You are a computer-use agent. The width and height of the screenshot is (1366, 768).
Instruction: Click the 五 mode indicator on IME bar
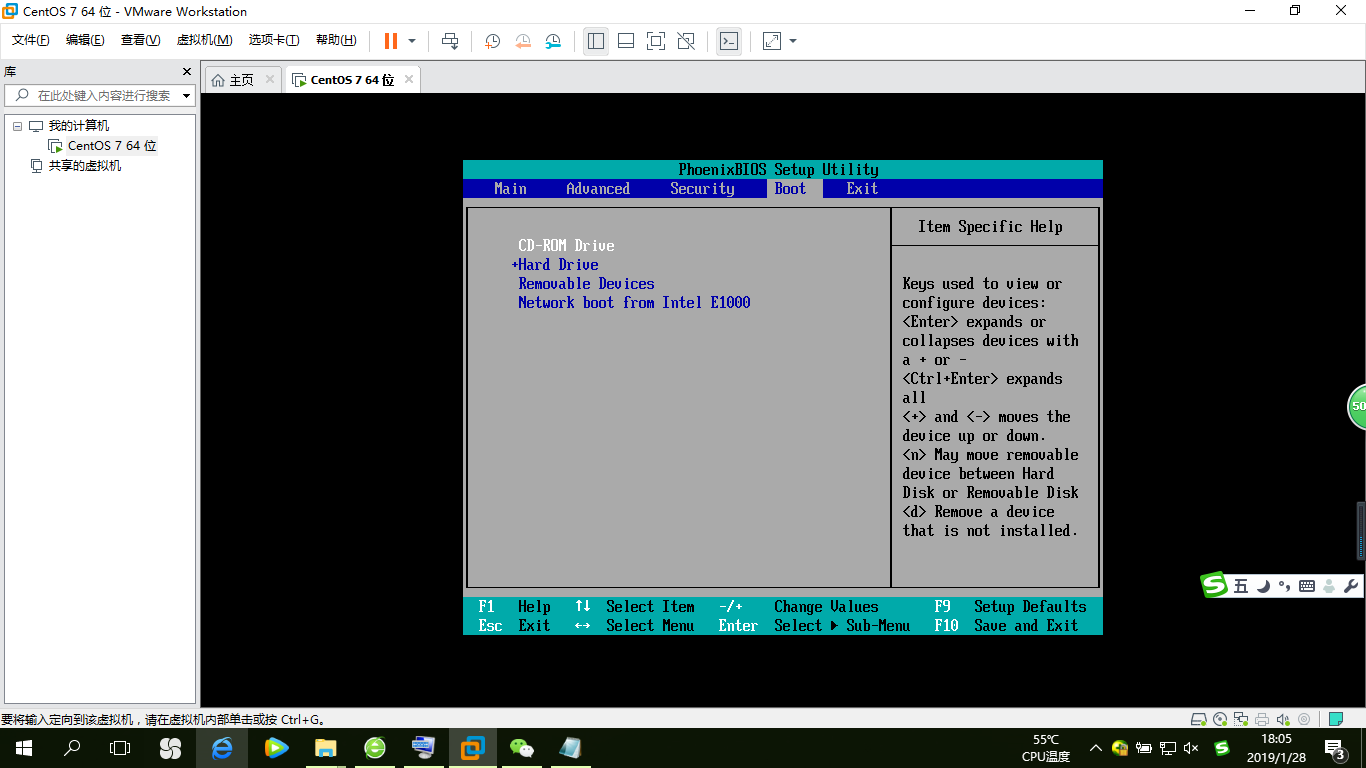[1241, 586]
